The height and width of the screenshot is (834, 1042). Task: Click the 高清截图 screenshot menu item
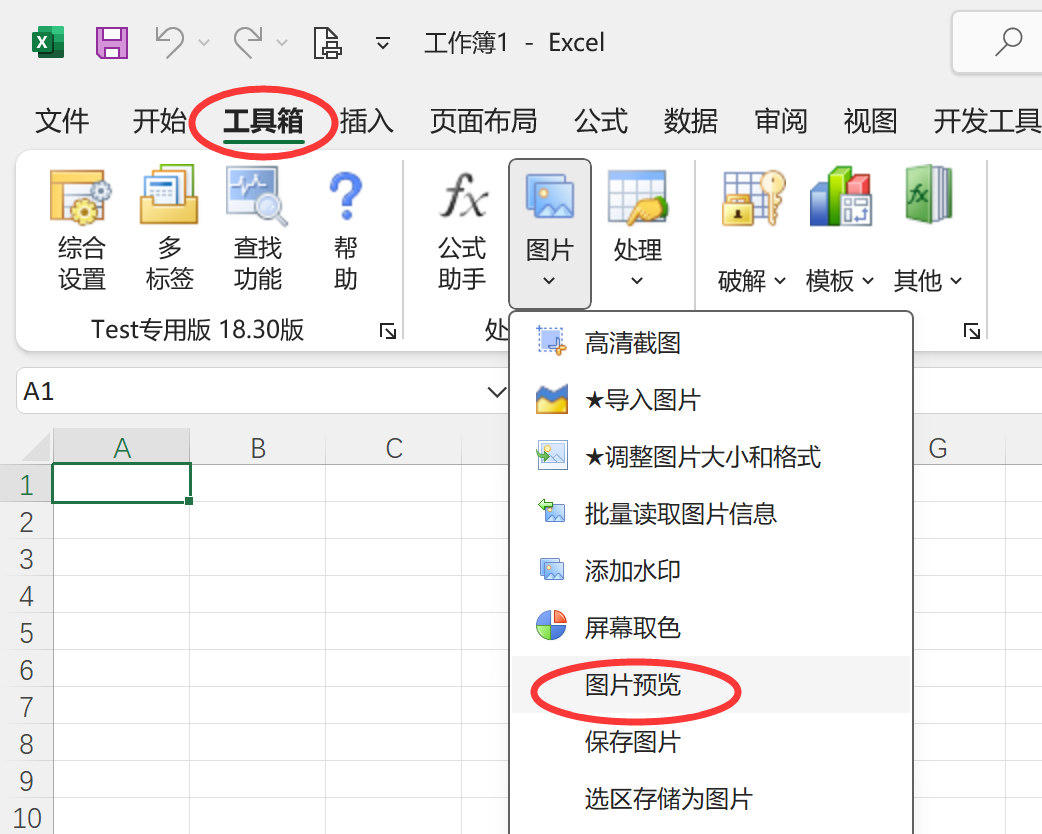click(632, 344)
